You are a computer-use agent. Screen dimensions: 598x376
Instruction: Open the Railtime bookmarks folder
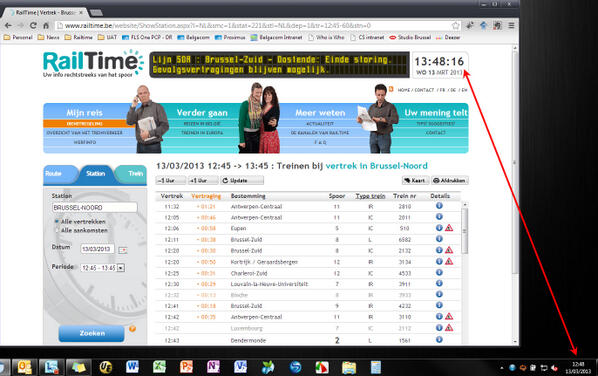79,37
